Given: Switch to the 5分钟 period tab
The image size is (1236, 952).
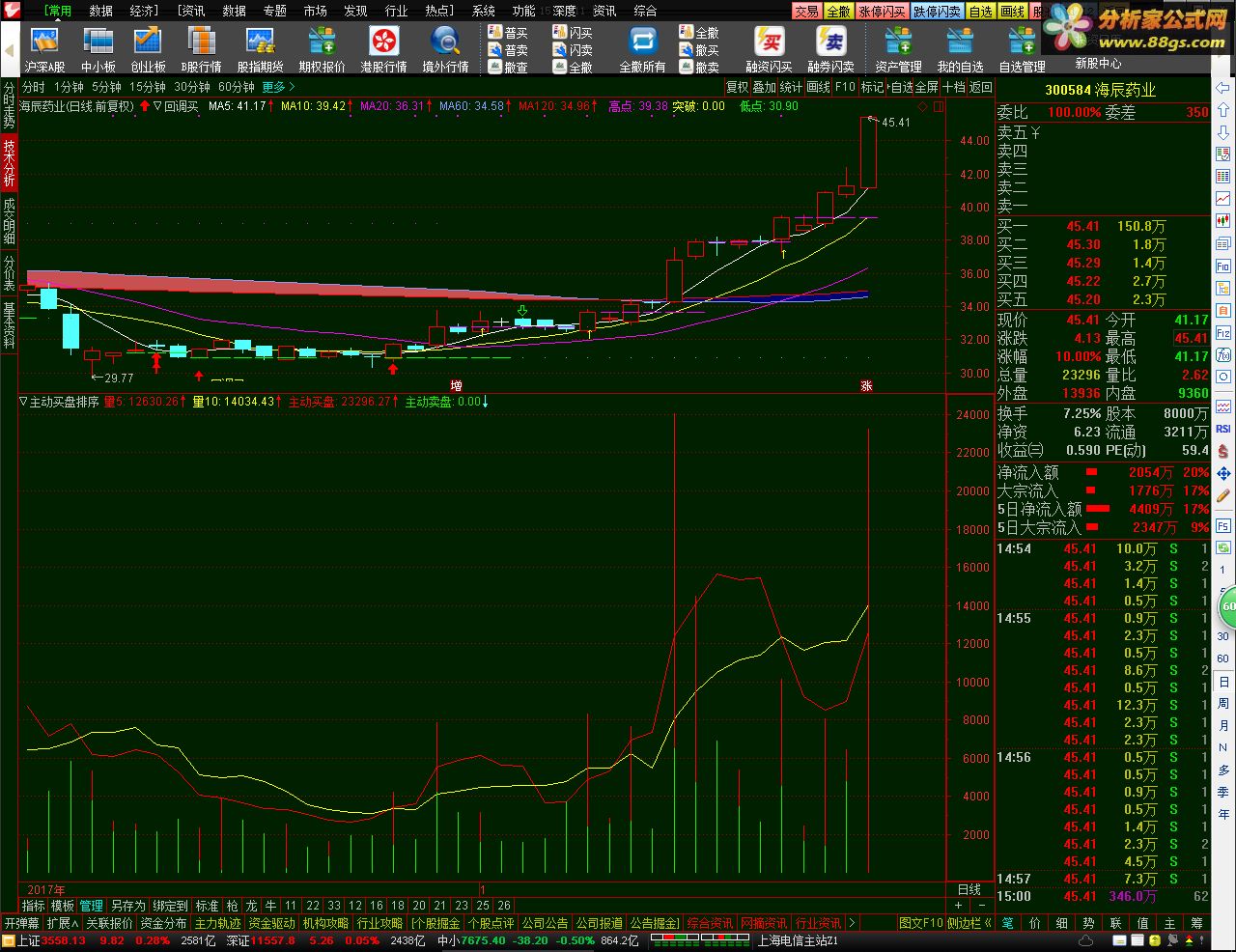Looking at the screenshot, I should point(106,87).
